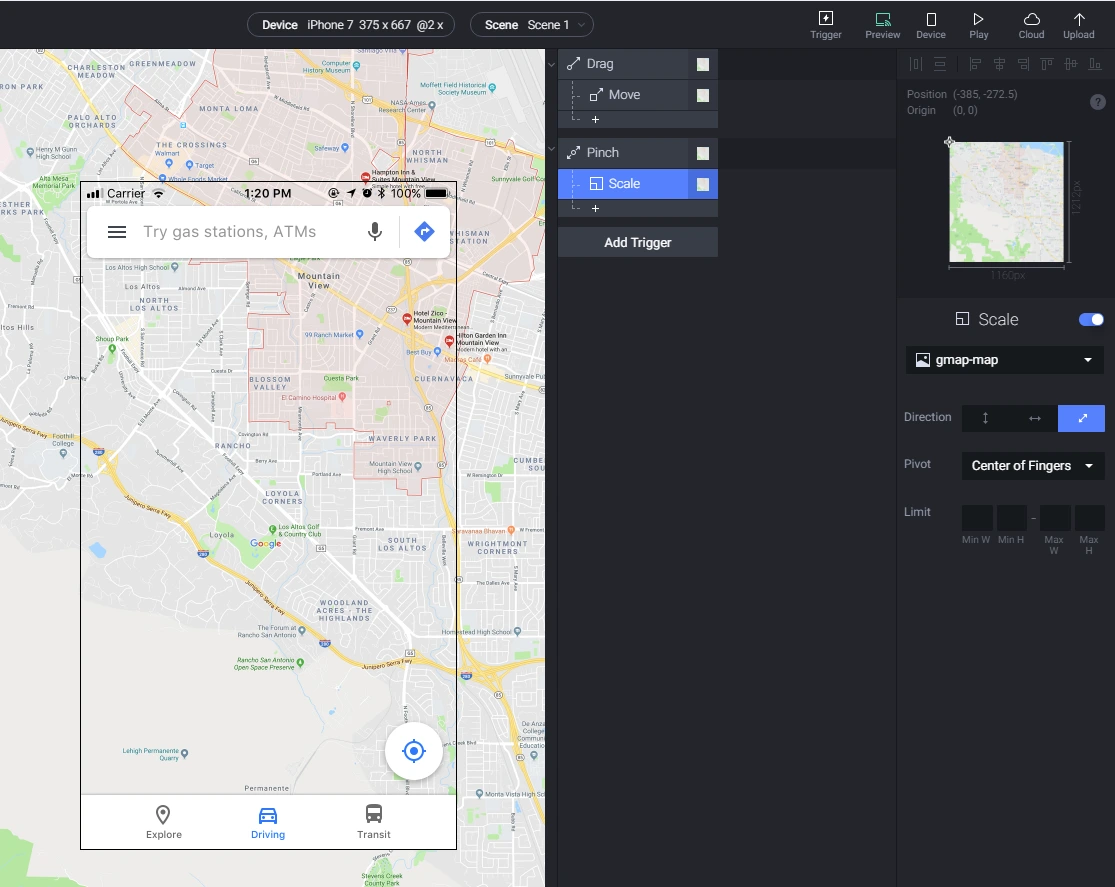Screen dimensions: 1115x887
Task: Open the Trigger tool in top toolbar
Action: click(826, 24)
